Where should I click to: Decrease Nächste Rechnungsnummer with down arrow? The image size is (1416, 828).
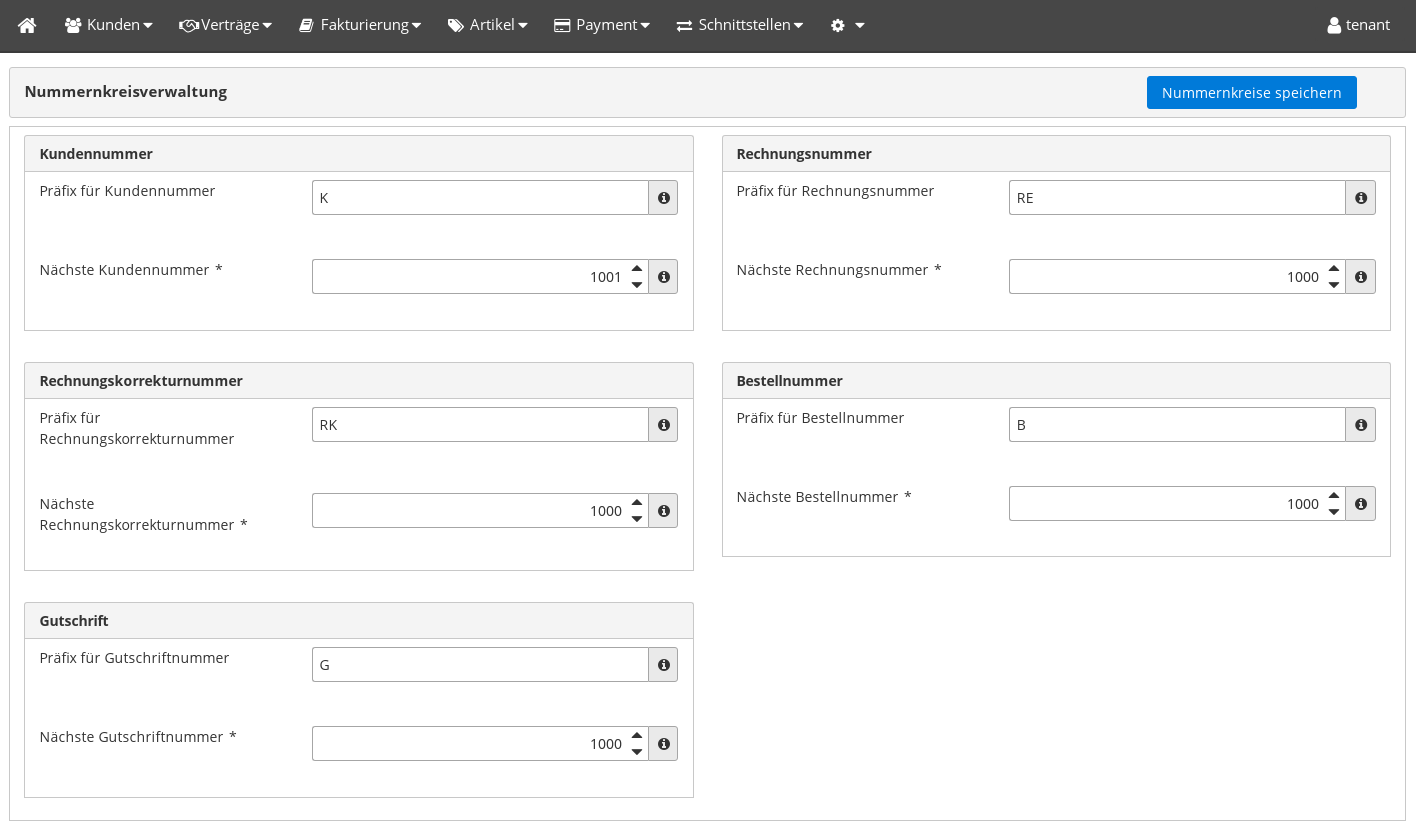click(1334, 285)
